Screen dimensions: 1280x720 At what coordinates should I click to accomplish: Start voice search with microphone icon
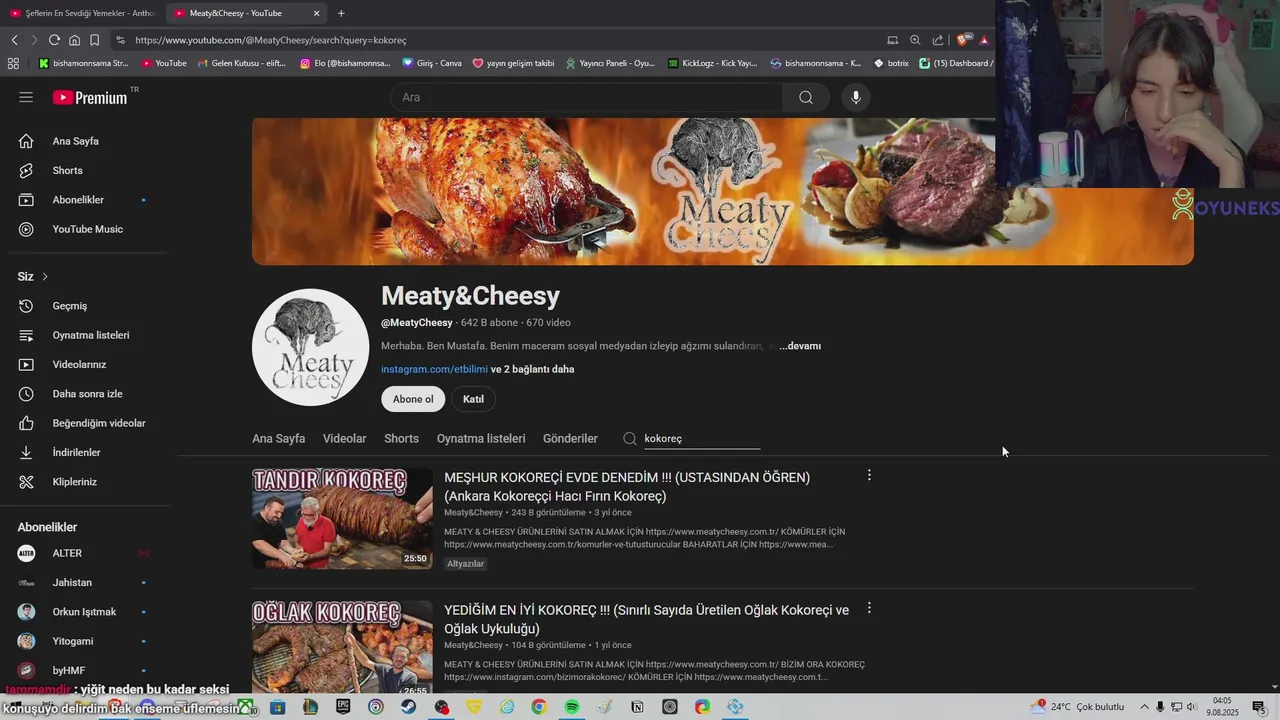tap(855, 97)
